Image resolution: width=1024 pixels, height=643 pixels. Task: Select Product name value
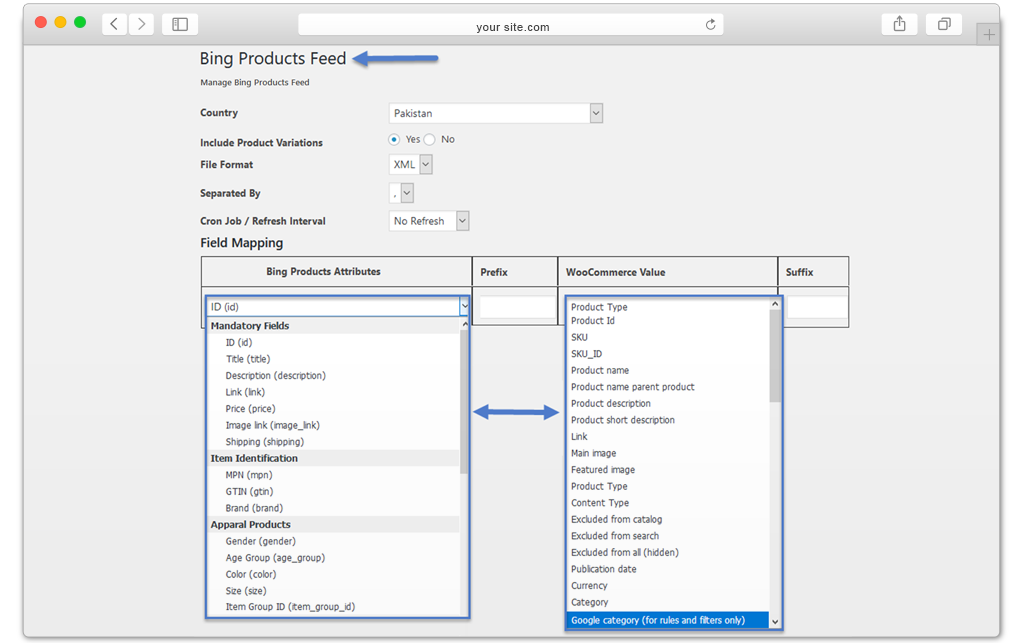tap(600, 370)
